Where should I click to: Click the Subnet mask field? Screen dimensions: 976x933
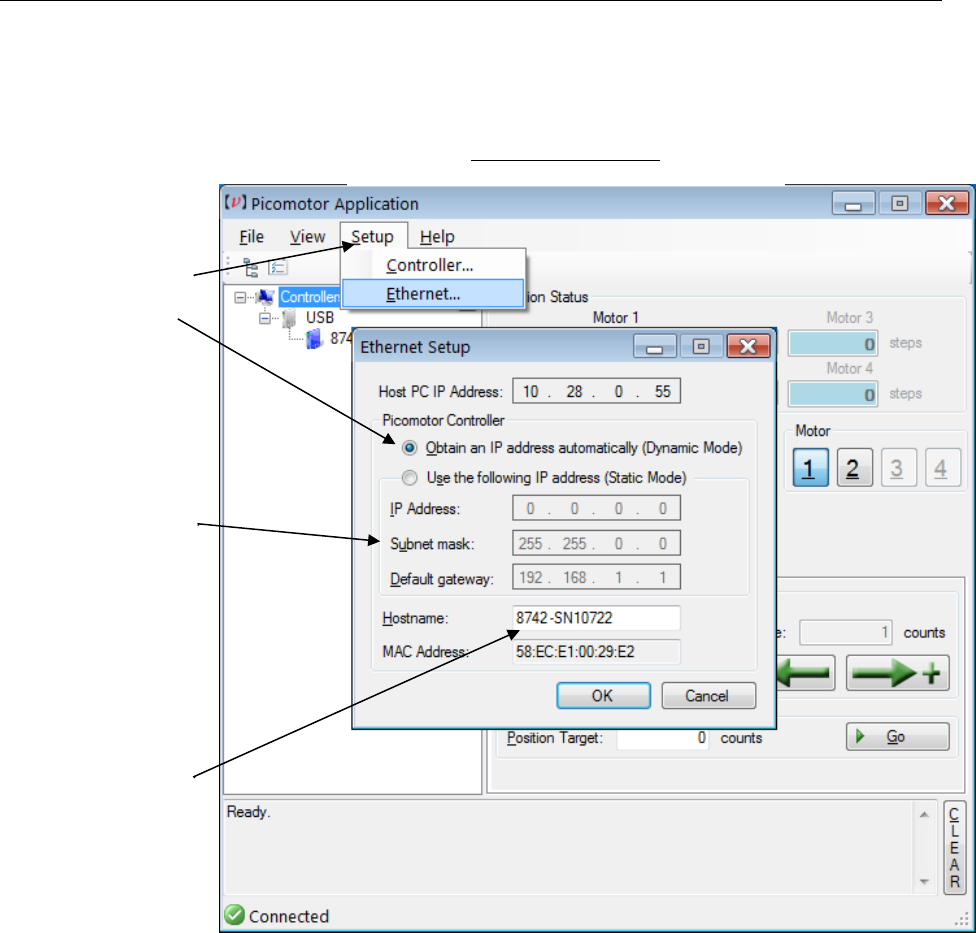[x=596, y=543]
